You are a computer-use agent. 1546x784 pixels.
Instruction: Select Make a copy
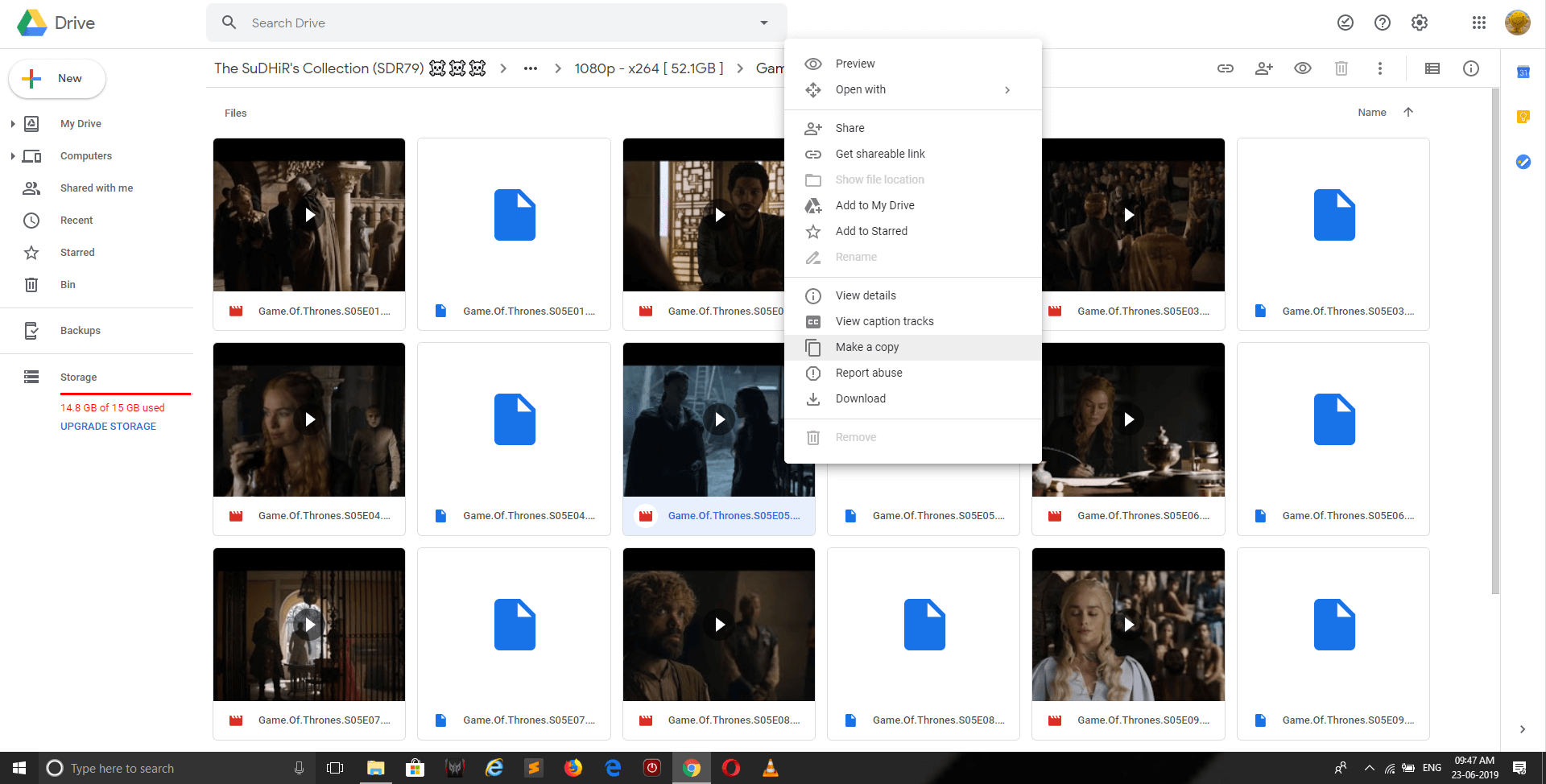[913, 347]
